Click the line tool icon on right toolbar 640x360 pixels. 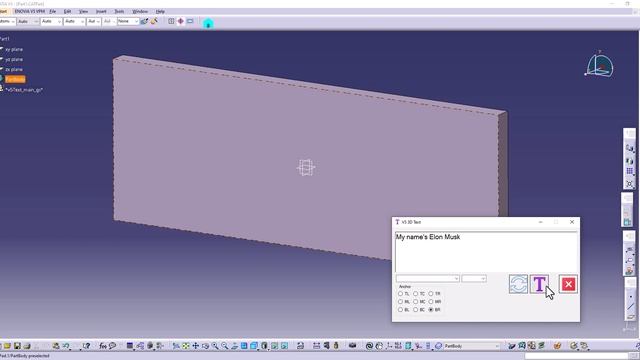click(x=631, y=306)
